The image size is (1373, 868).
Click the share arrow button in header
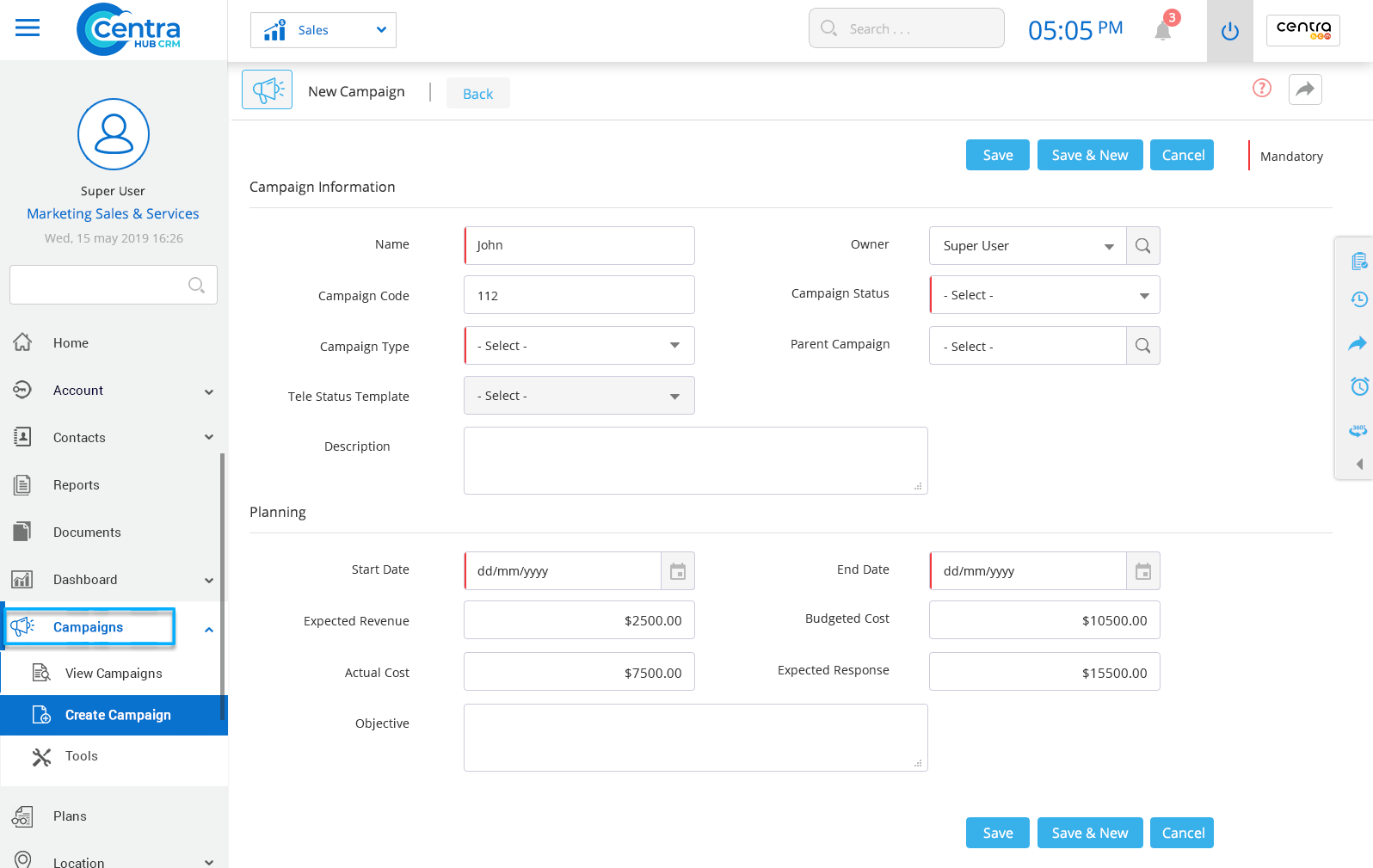pos(1305,89)
